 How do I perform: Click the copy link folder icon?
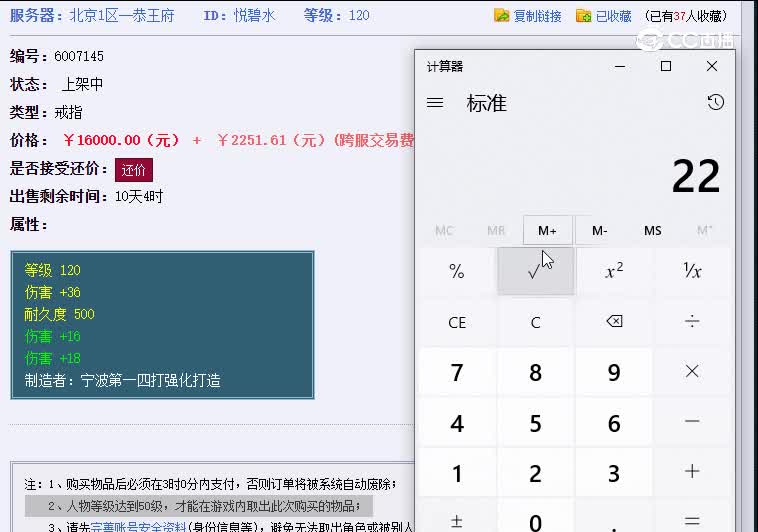[x=502, y=15]
